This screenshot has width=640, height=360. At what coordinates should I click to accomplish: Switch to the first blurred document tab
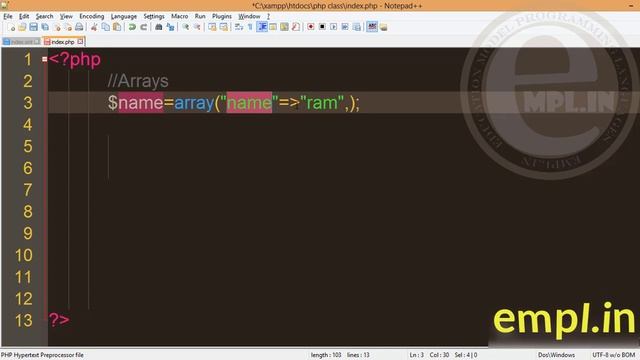21,42
